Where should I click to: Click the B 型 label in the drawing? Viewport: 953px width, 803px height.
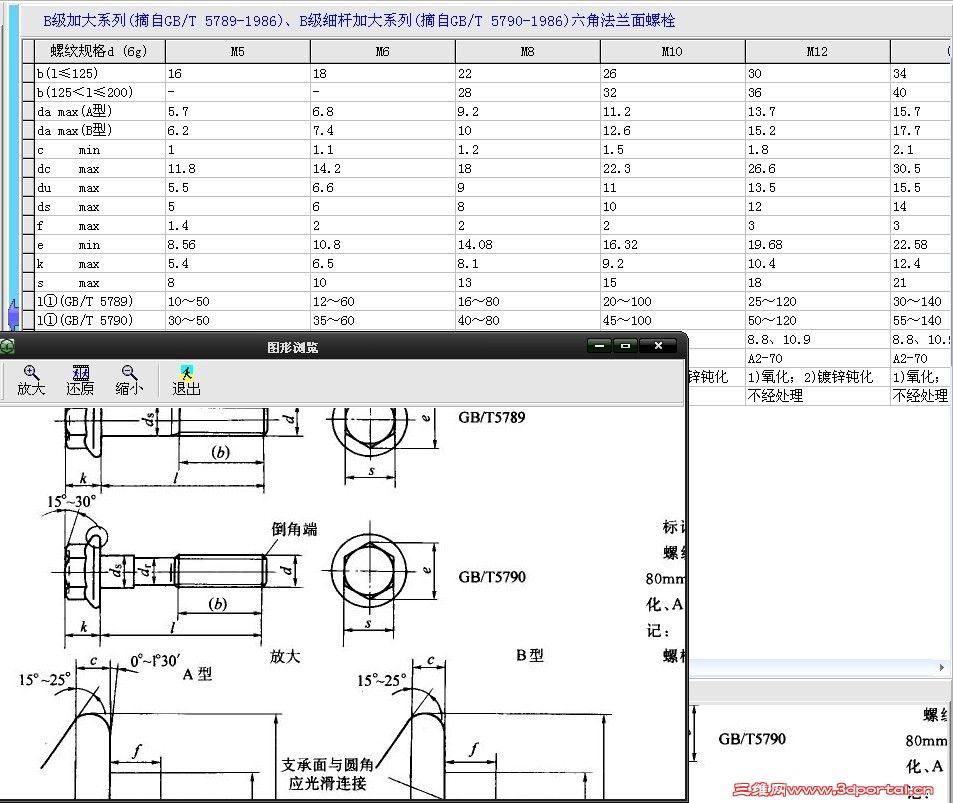pos(529,655)
